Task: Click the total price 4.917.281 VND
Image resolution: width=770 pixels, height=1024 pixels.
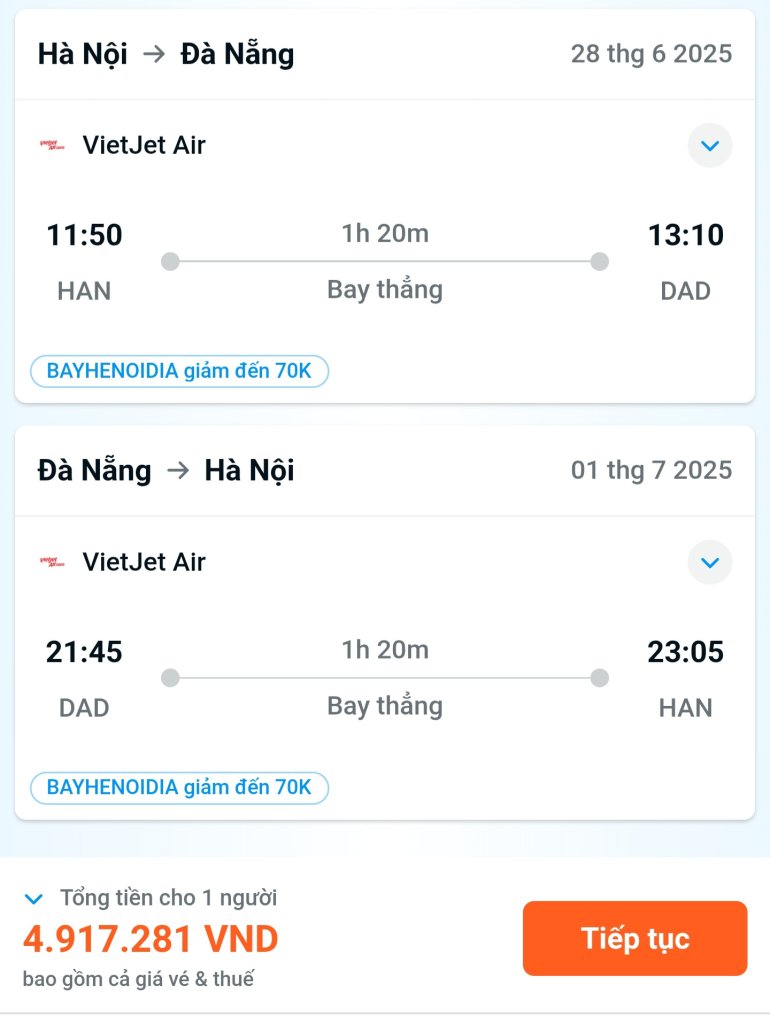Action: 151,939
